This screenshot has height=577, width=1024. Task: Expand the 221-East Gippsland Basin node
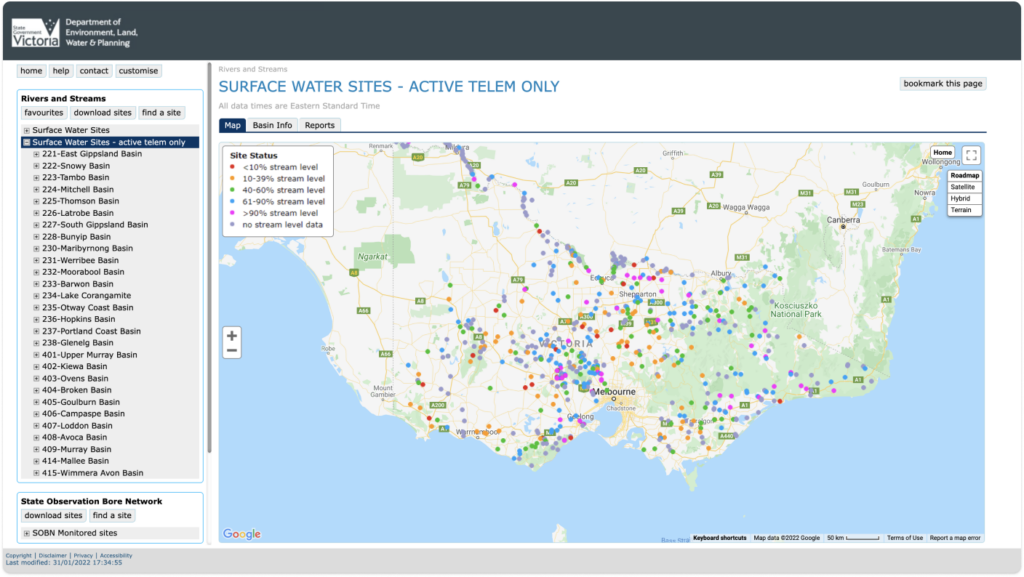(x=37, y=154)
